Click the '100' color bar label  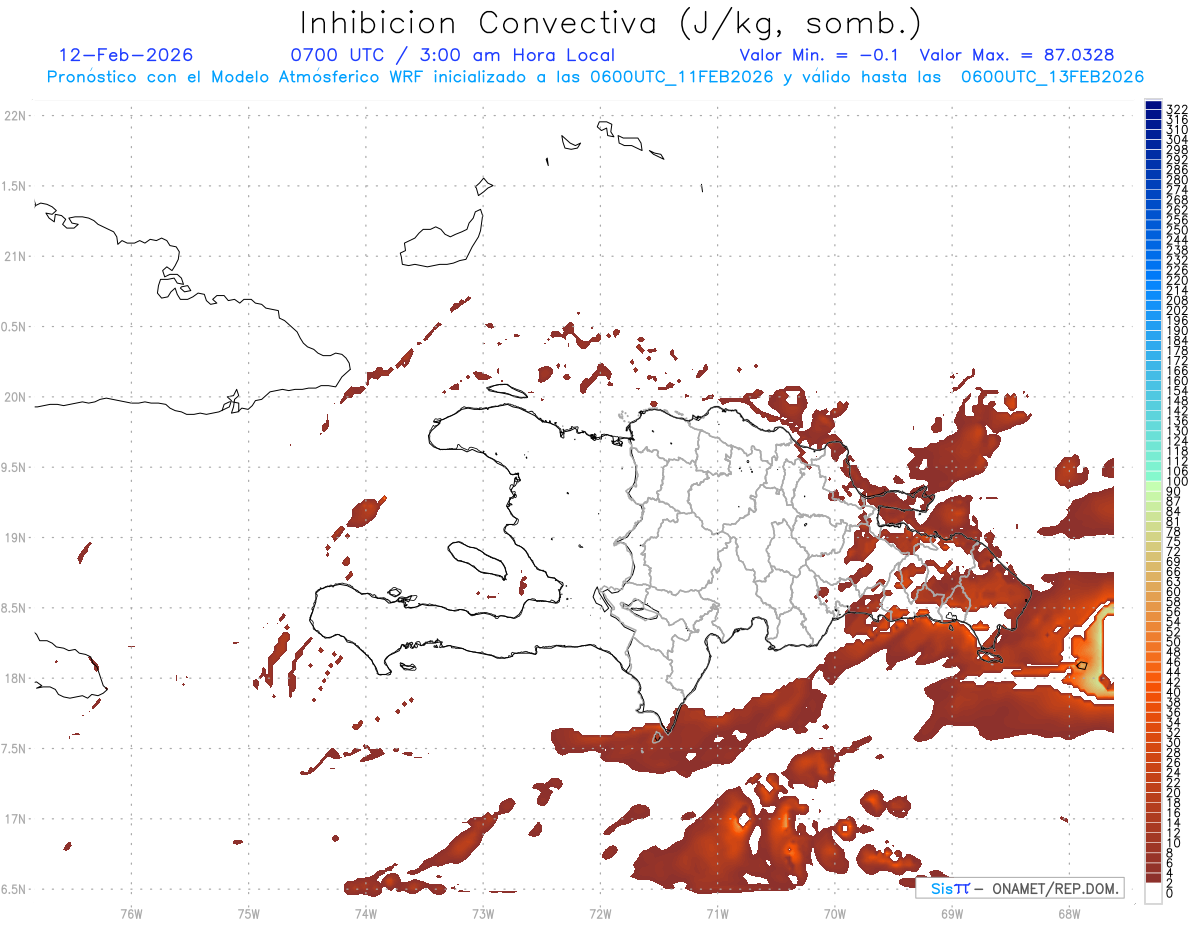[1177, 481]
